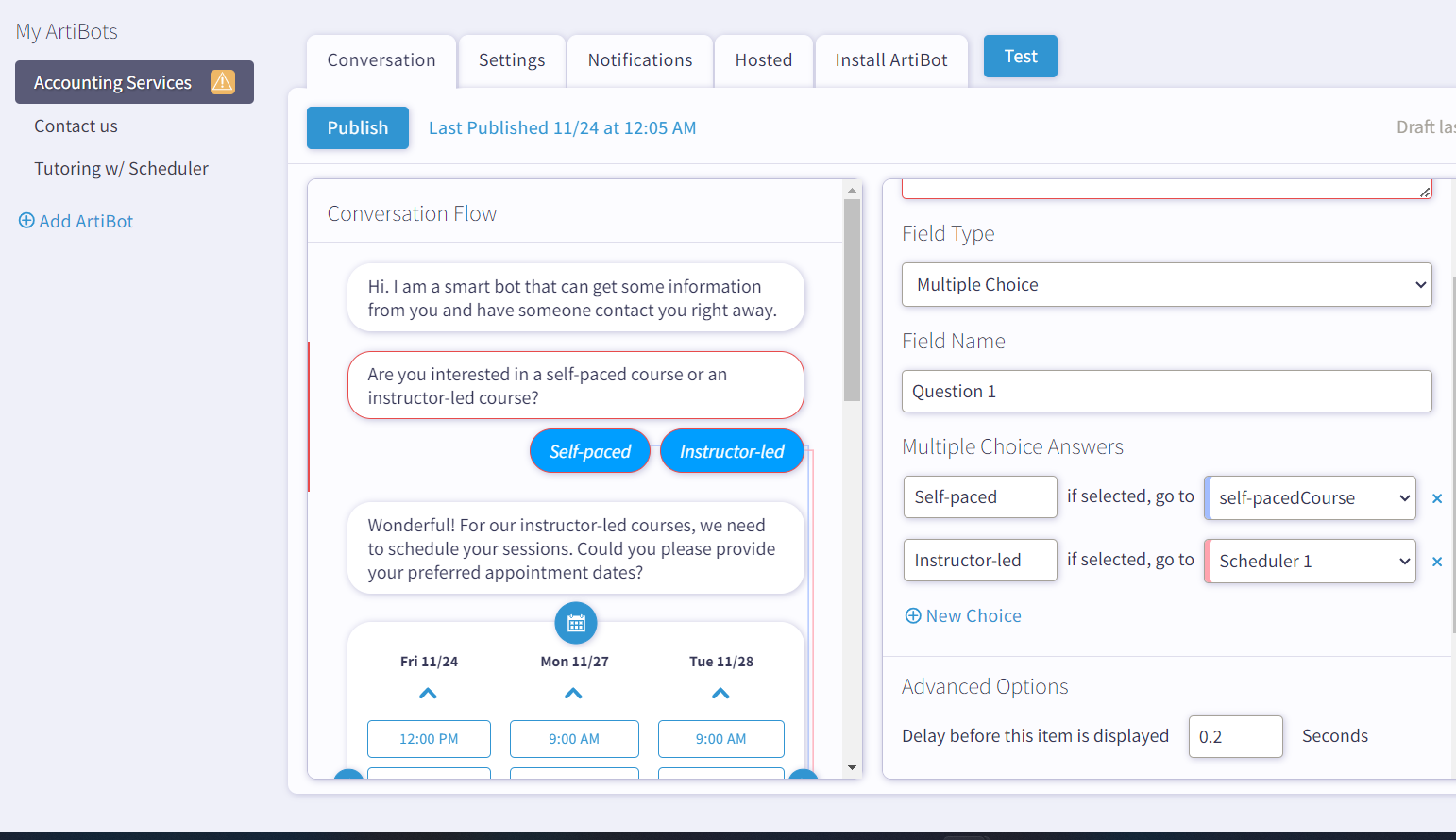Open the Scheduler 1 go-to dropdown
Screen dimensions: 1456x840
(1310, 561)
